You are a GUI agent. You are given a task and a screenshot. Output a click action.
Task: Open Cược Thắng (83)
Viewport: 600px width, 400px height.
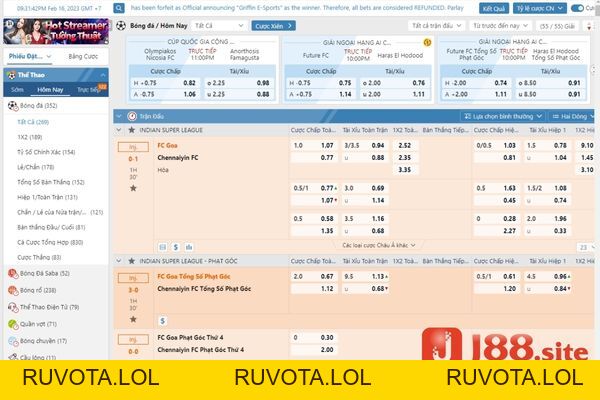[39, 257]
